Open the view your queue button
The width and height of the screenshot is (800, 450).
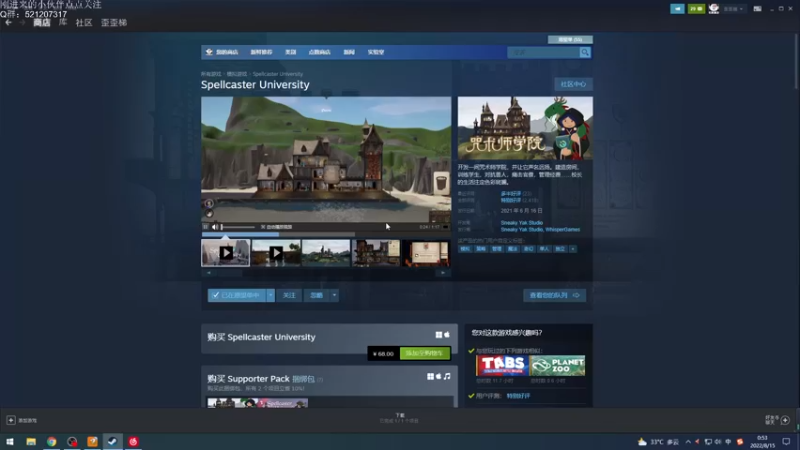554,295
